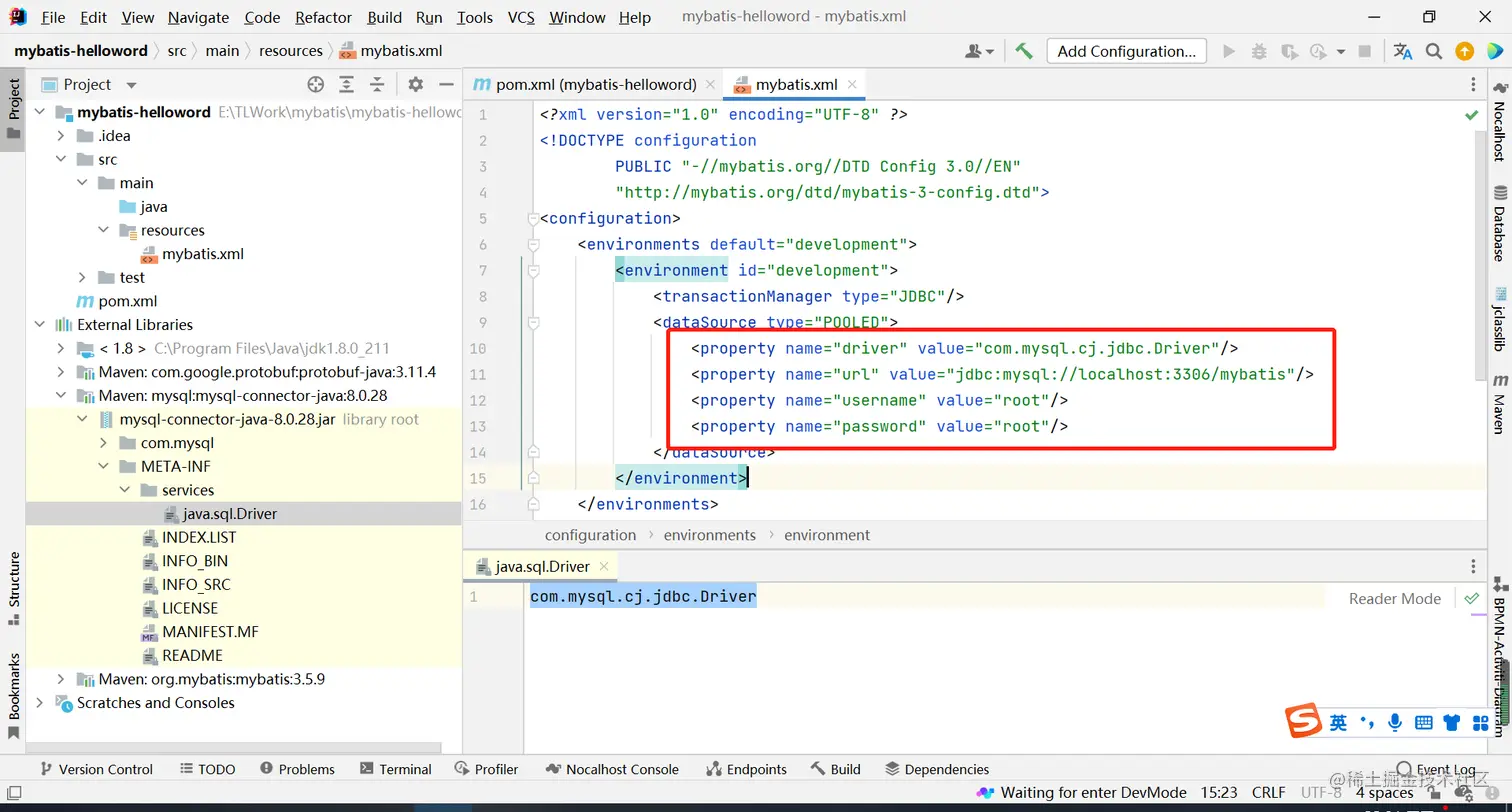This screenshot has width=1512, height=812.
Task: Click the CRLF line separator in status bar
Action: point(1268,792)
